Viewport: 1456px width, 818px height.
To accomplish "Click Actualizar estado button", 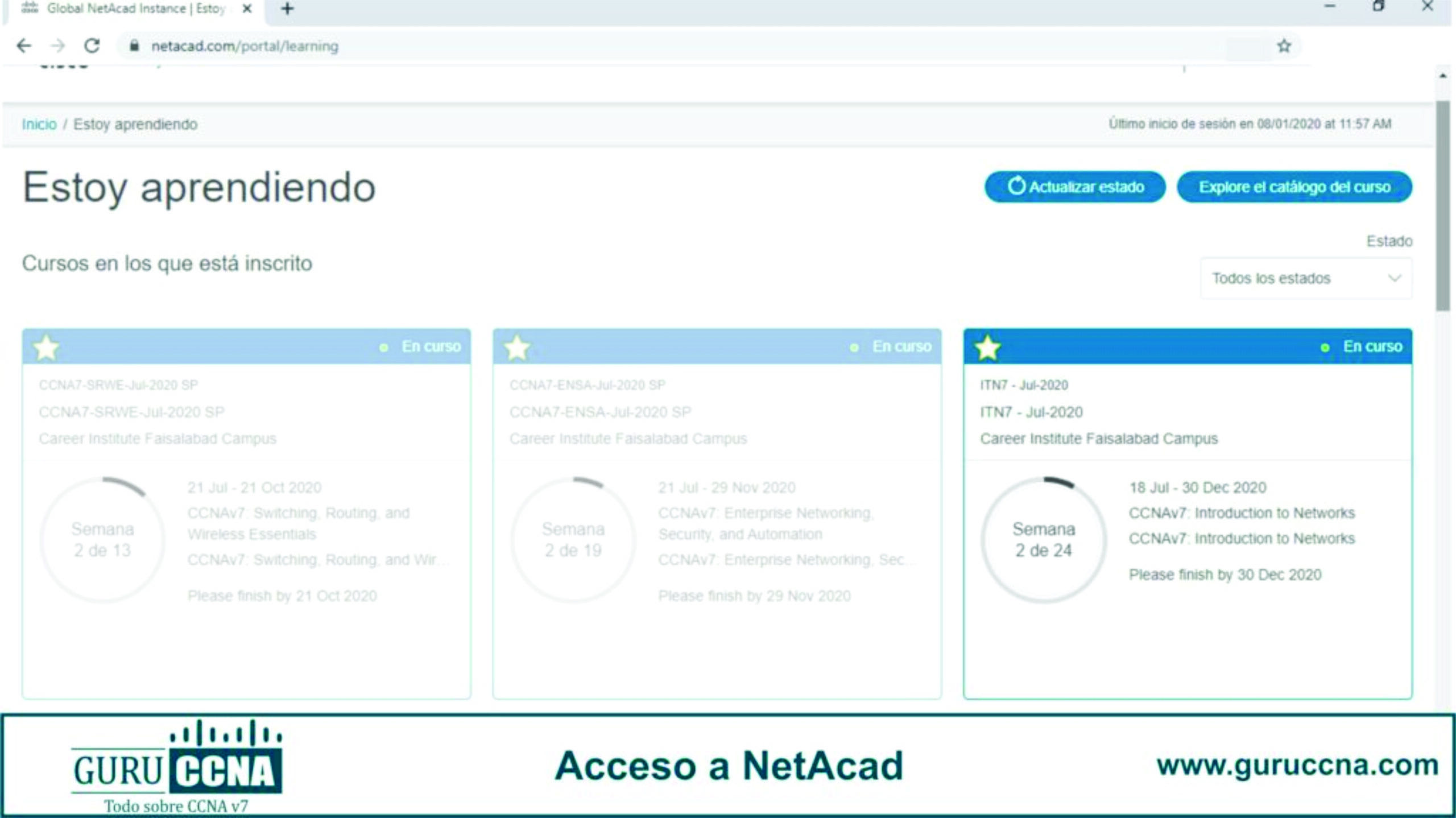I will tap(1075, 187).
